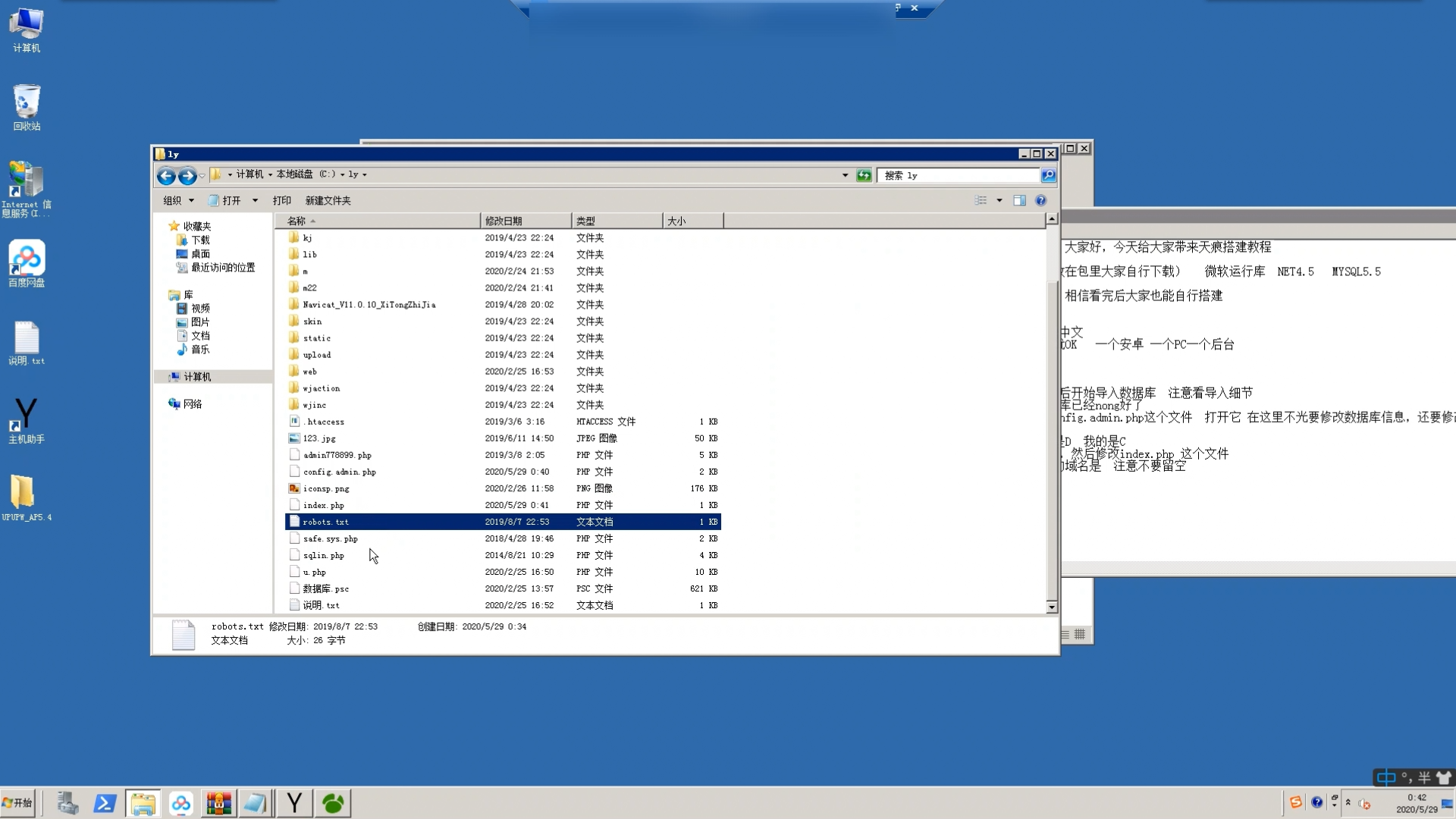
Task: Open WinRAR icon on taskbar
Action: pos(218,803)
